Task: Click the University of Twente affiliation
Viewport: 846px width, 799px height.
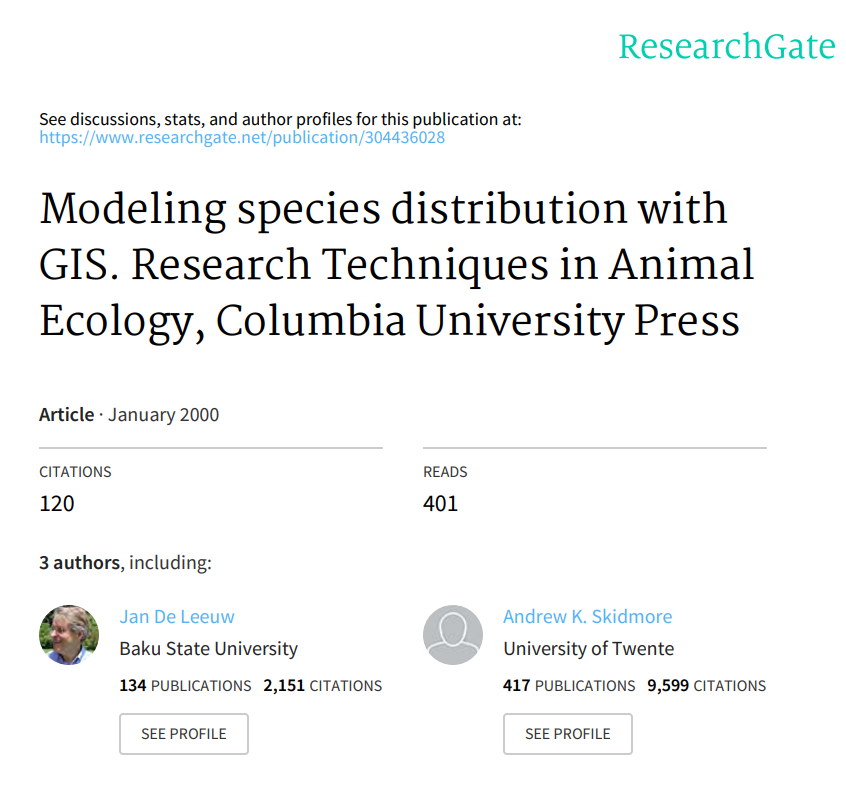Action: 588,649
